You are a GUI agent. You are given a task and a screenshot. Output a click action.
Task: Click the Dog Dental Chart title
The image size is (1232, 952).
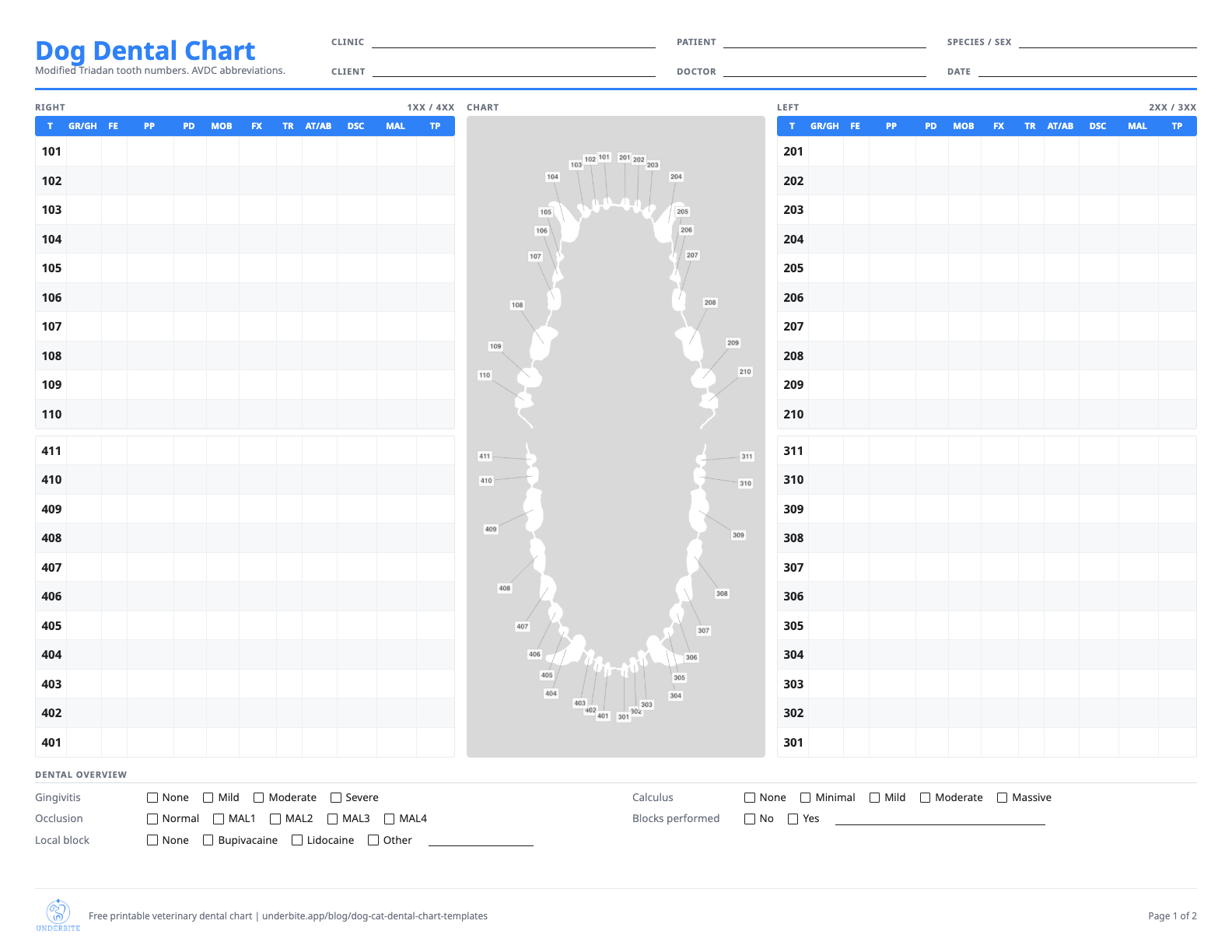[145, 51]
